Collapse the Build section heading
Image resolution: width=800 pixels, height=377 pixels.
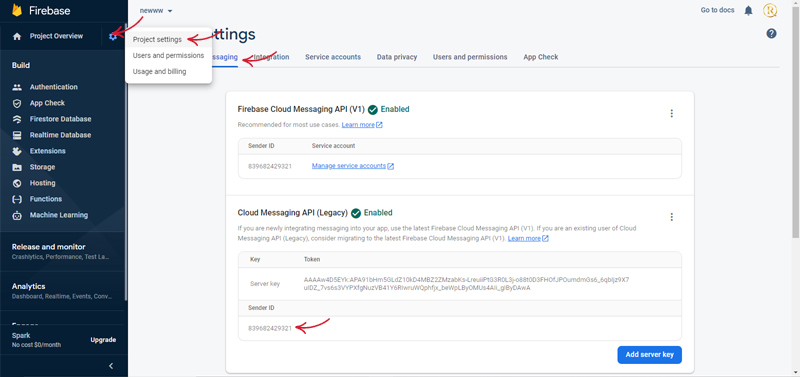tap(21, 65)
